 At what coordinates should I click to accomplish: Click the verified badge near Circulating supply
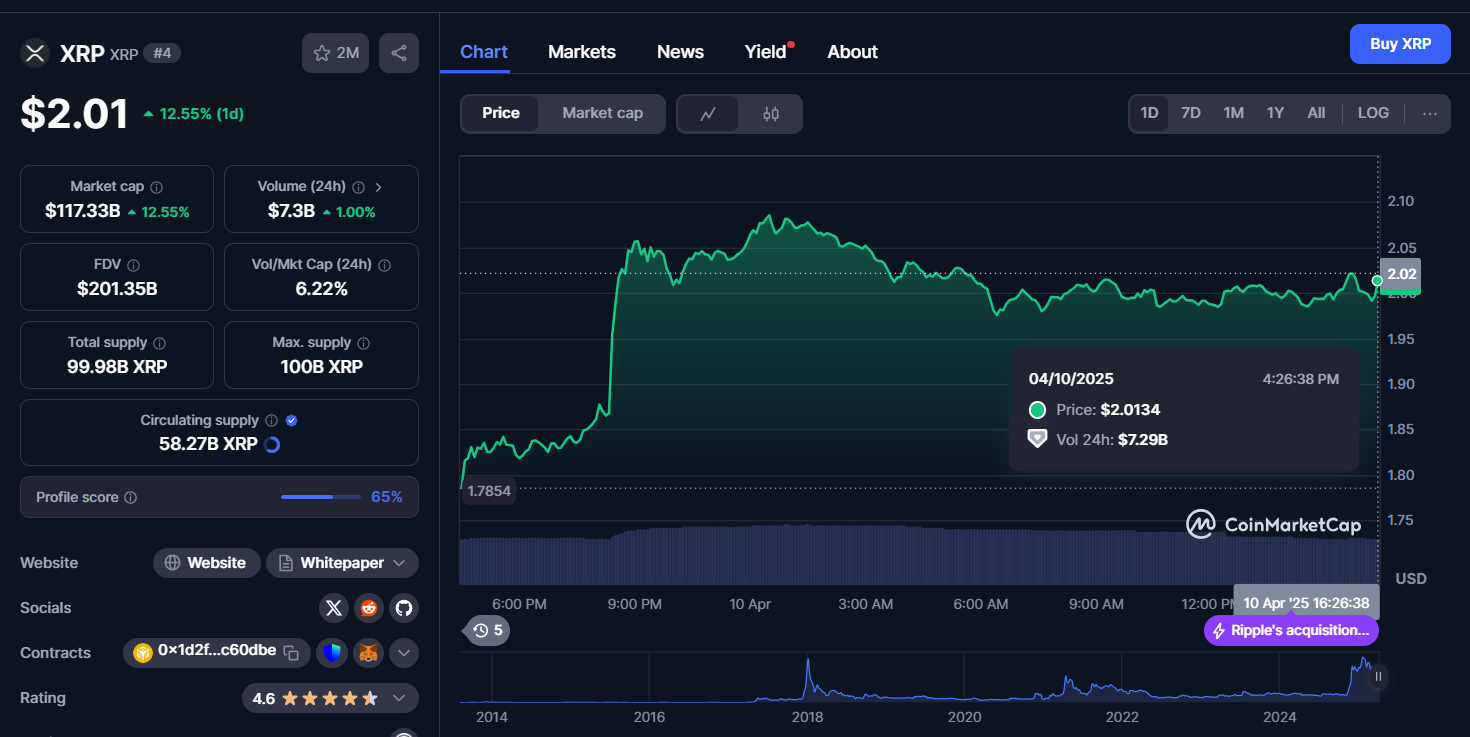tap(291, 421)
